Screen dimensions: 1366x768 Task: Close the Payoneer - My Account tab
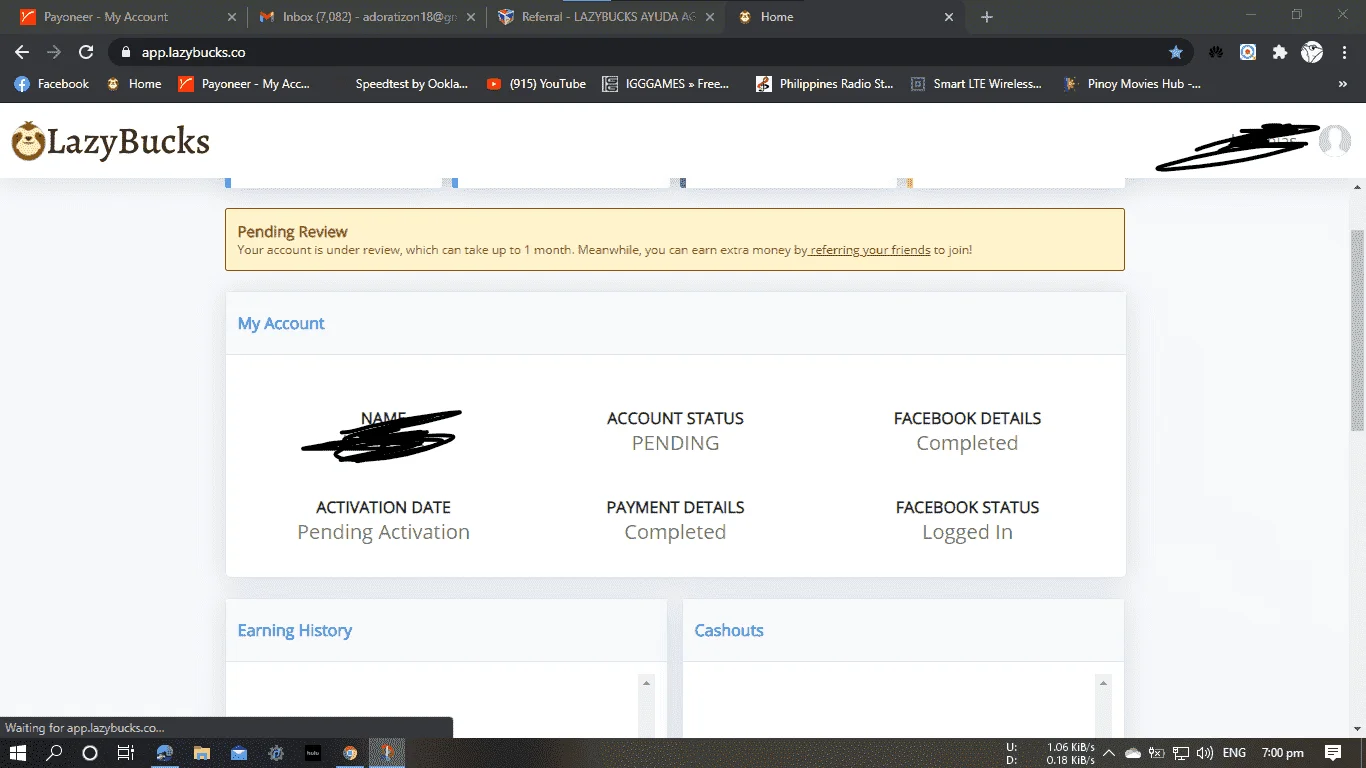pos(231,17)
